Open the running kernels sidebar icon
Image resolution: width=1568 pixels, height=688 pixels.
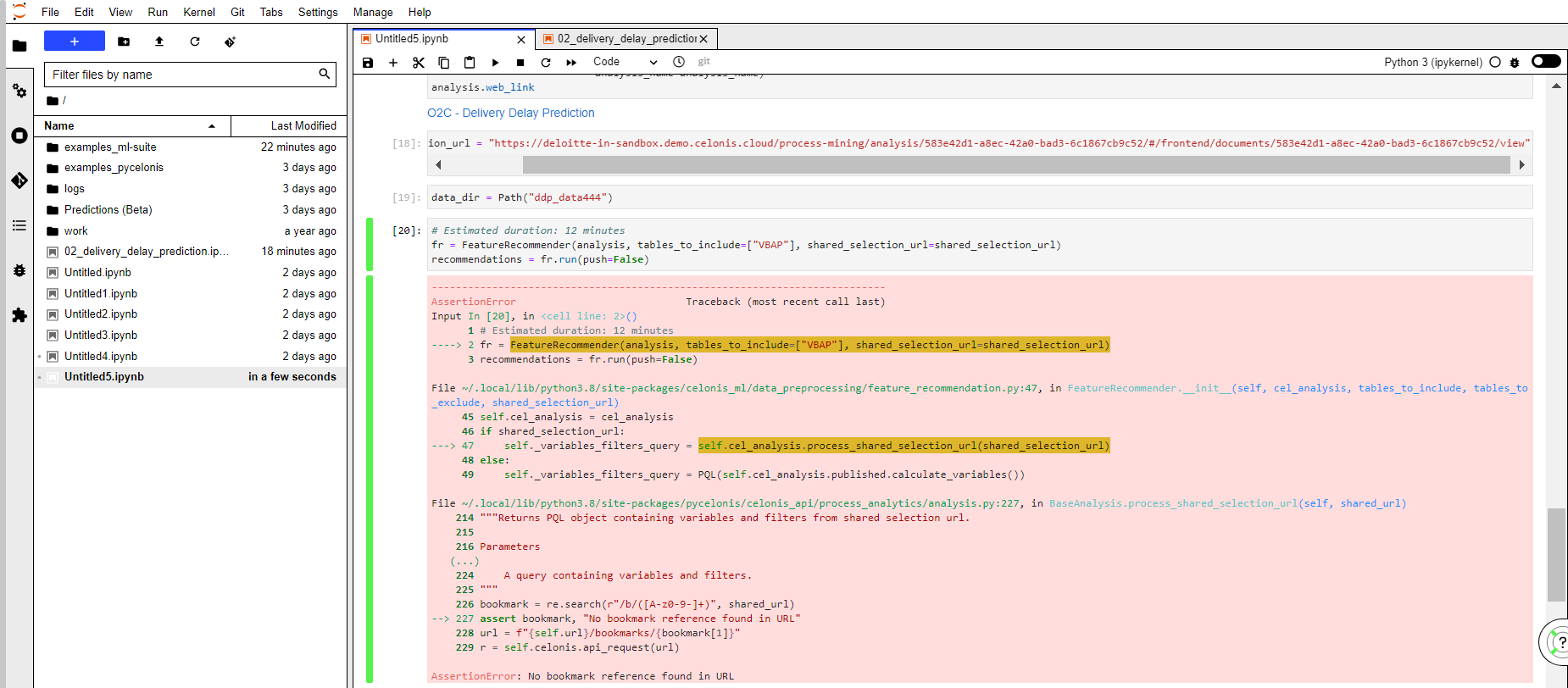(19, 136)
